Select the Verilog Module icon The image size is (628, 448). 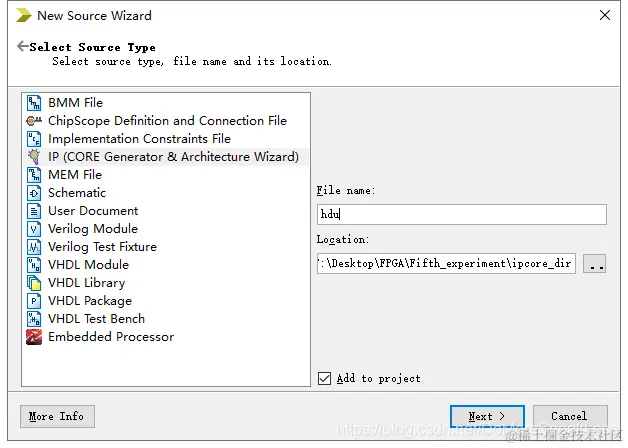coord(34,229)
